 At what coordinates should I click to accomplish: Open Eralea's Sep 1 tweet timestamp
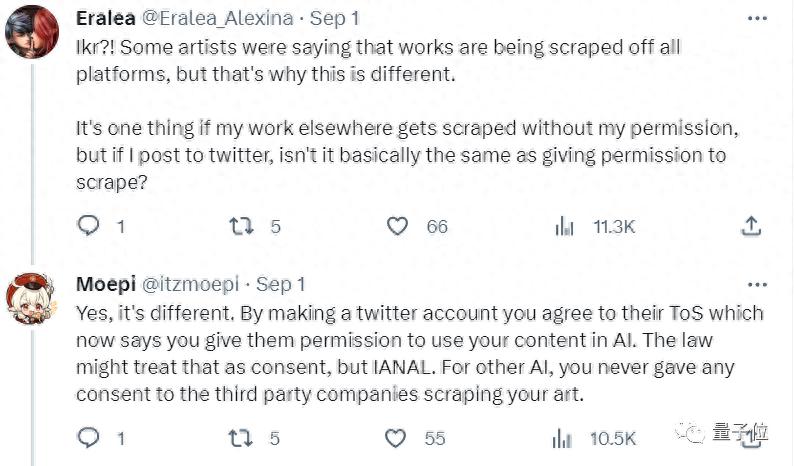pos(334,19)
